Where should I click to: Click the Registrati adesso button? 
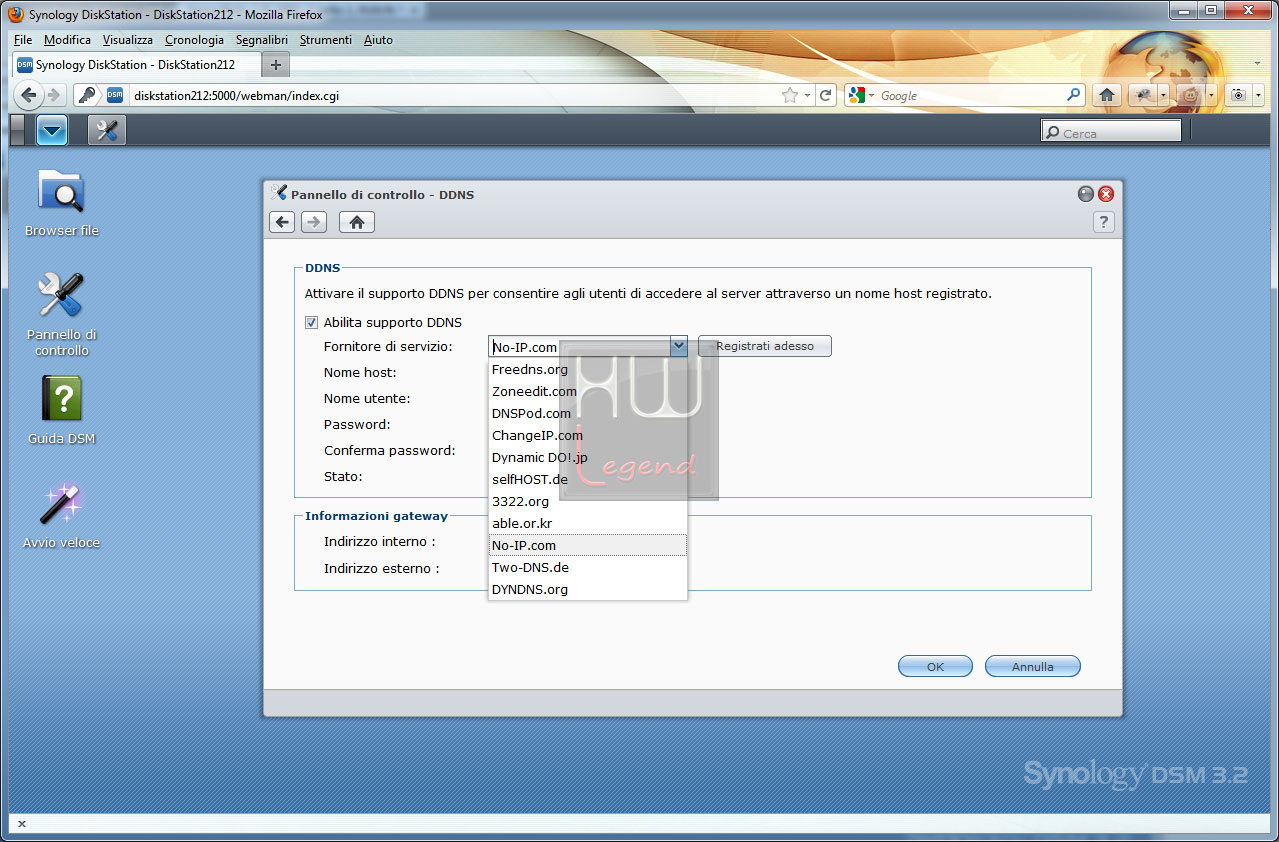[765, 346]
